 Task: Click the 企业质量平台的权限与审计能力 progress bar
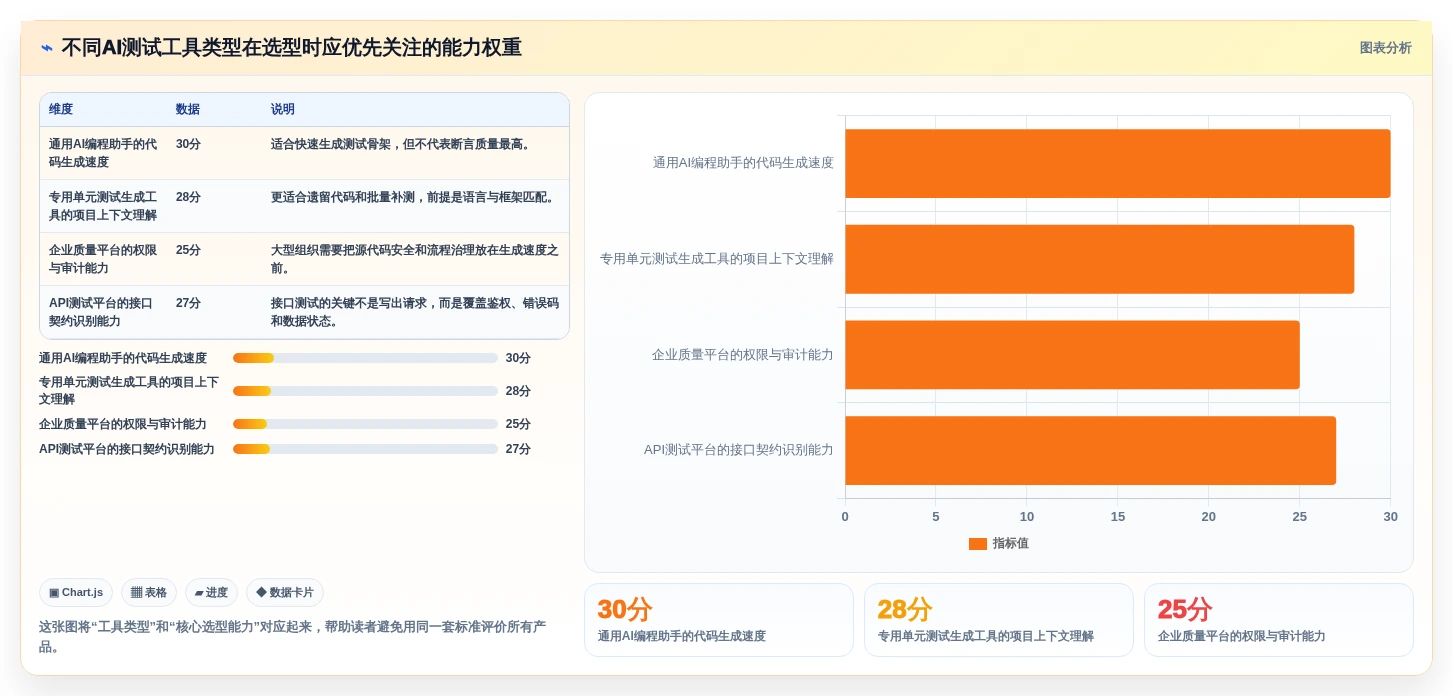coord(365,424)
